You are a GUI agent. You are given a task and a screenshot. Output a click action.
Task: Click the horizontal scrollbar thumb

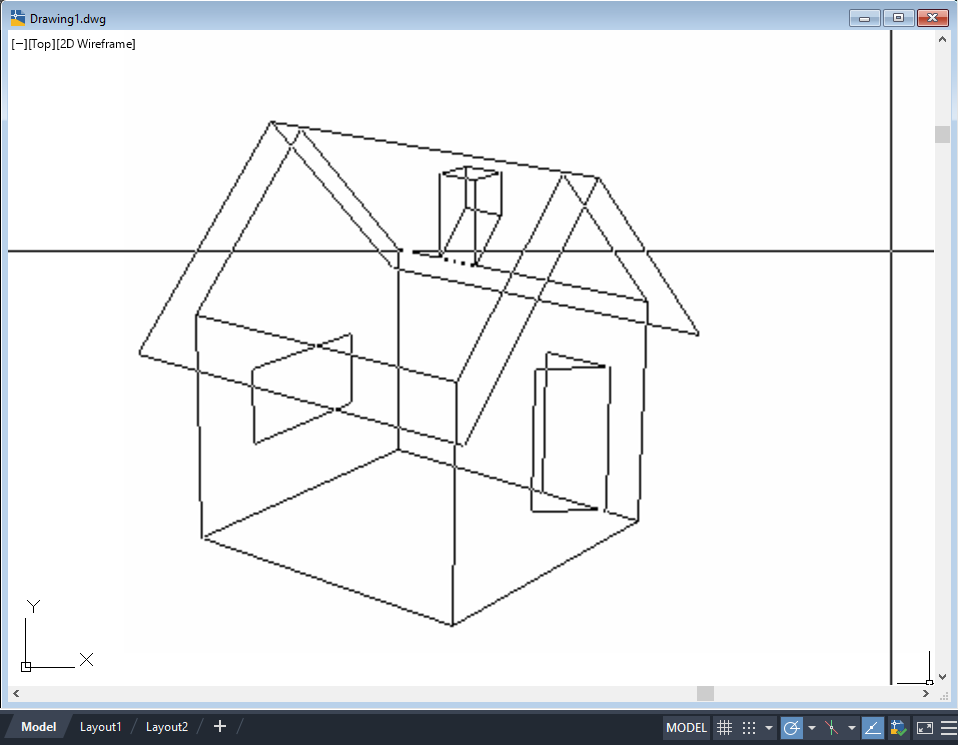point(705,693)
